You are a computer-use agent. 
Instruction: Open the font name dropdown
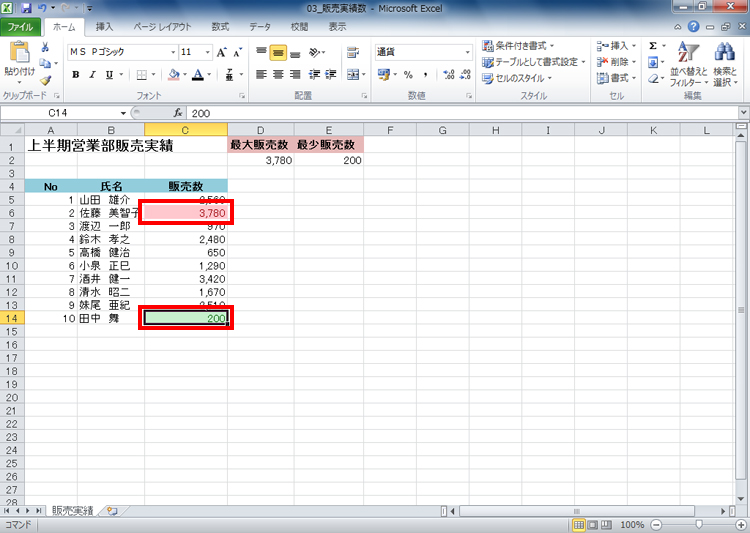point(173,52)
